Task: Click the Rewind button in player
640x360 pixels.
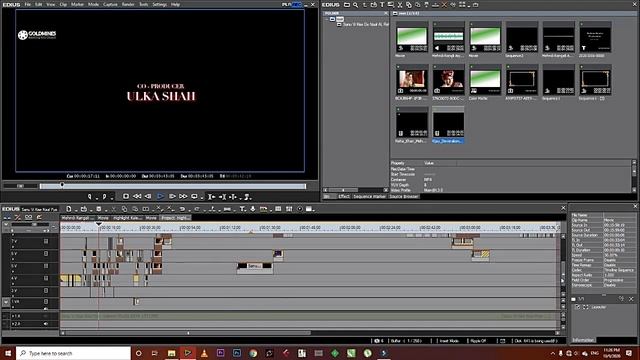Action: point(137,197)
